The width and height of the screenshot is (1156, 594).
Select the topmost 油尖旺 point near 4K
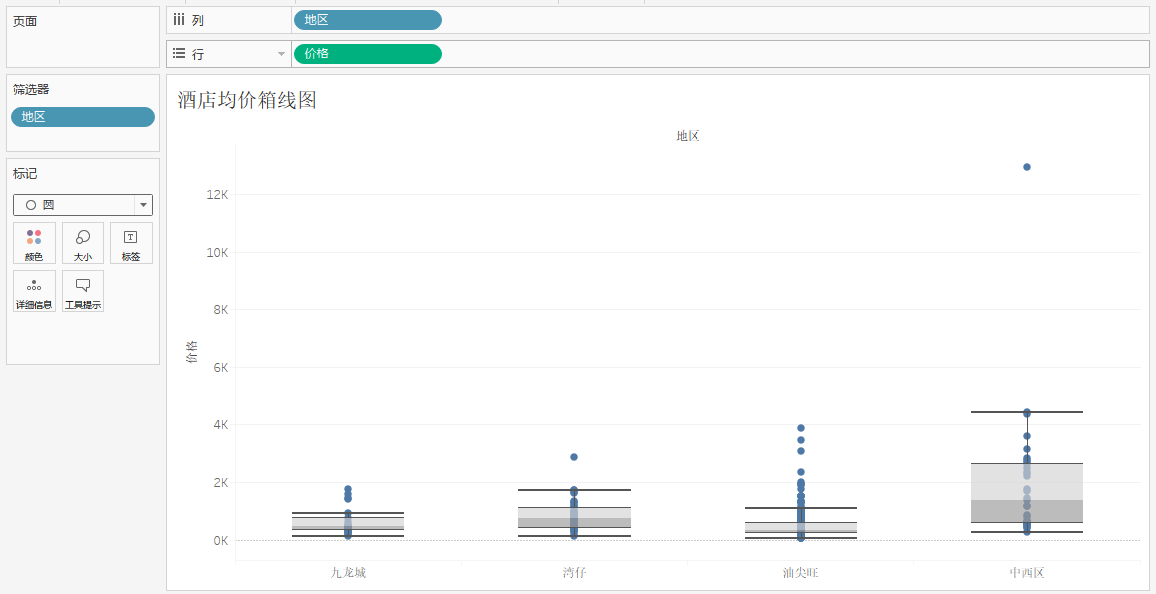pyautogui.click(x=801, y=428)
